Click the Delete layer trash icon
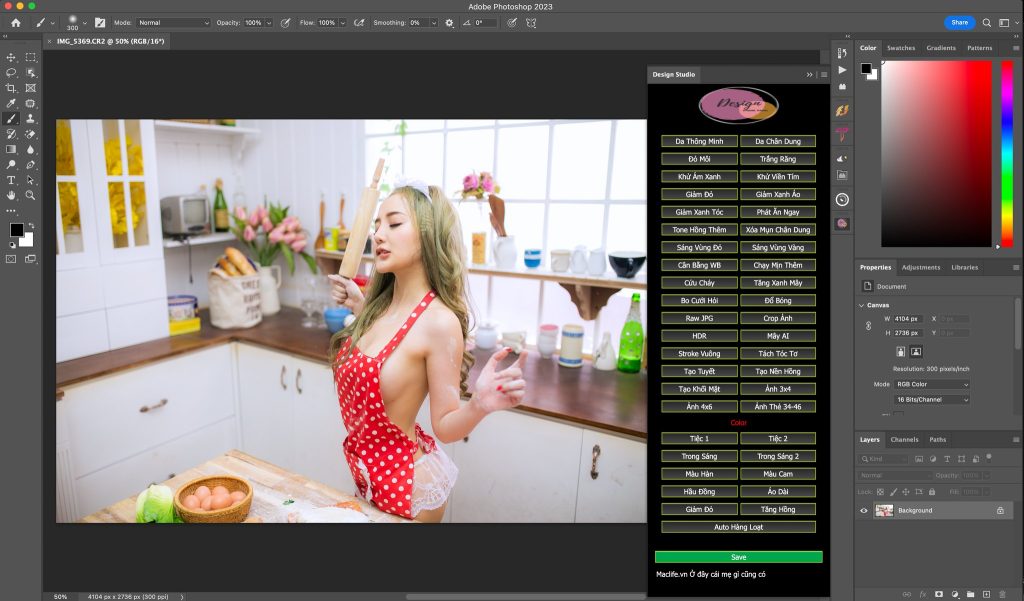Image resolution: width=1024 pixels, height=601 pixels. click(1003, 594)
